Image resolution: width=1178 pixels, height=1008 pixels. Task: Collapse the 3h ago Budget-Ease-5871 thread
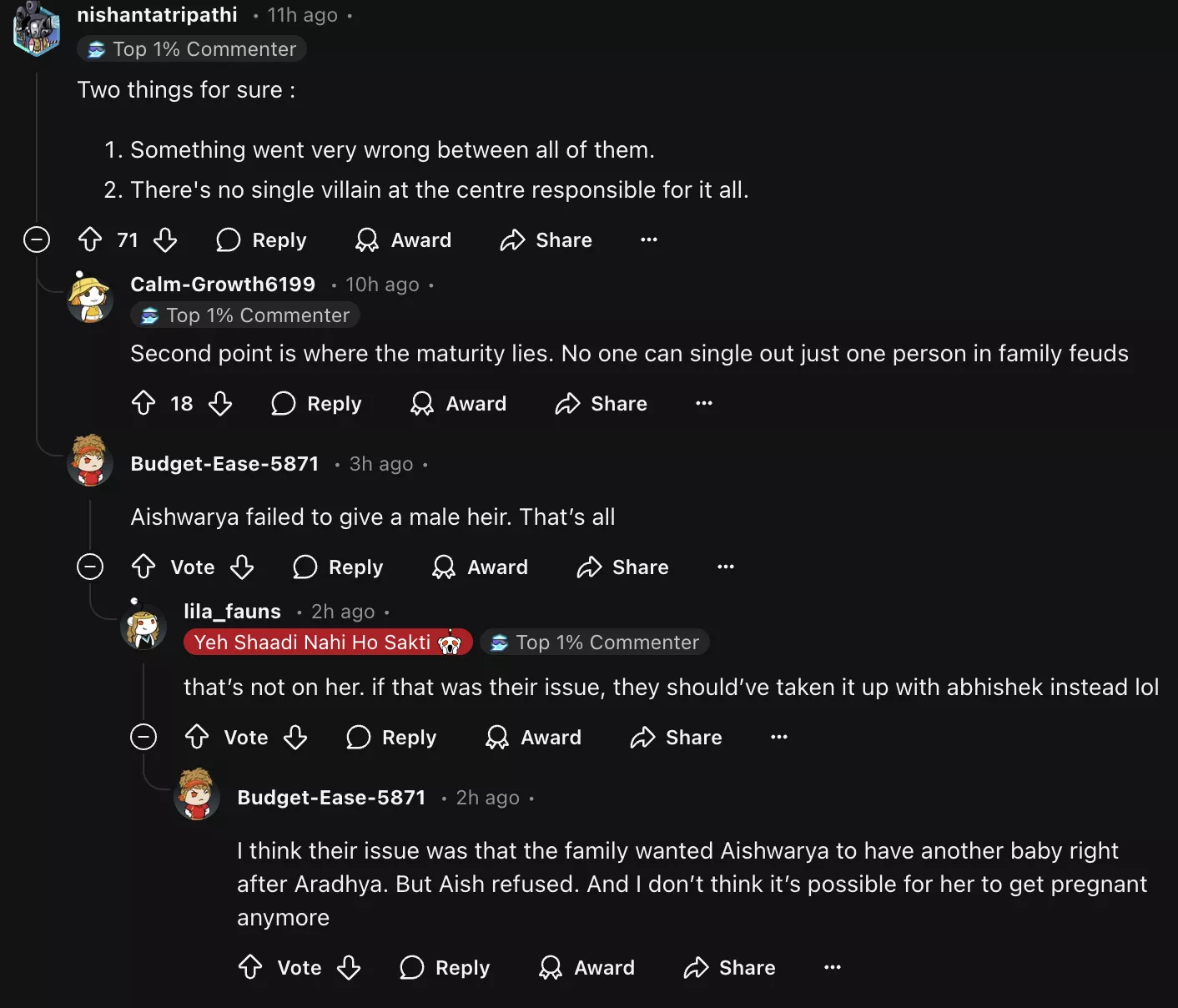tap(90, 567)
